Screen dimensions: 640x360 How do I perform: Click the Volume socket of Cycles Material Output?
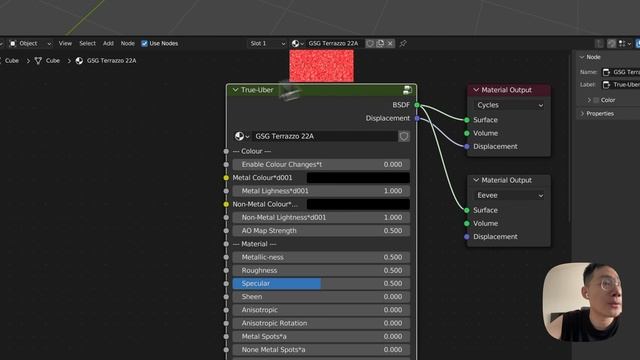(467, 133)
